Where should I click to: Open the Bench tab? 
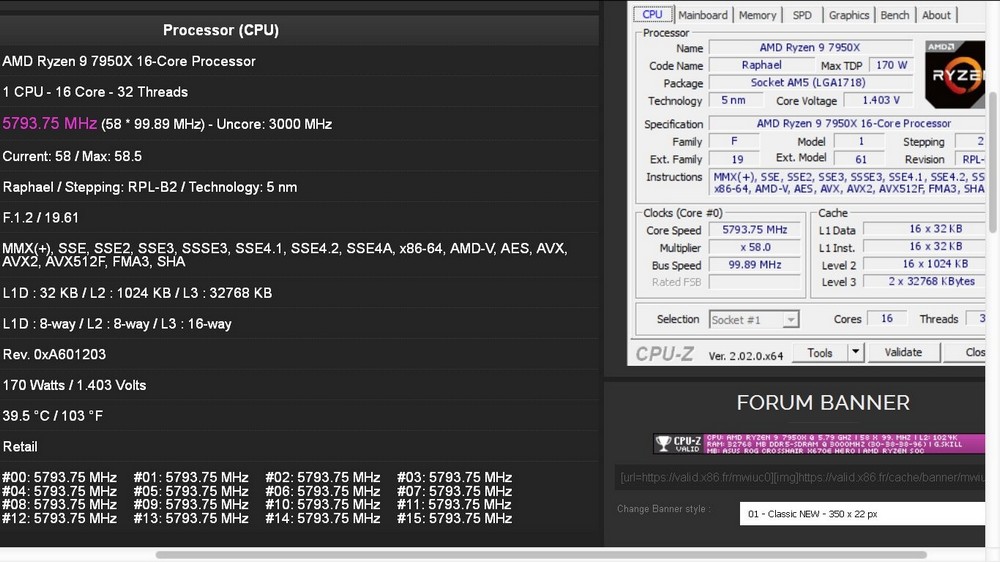click(894, 15)
